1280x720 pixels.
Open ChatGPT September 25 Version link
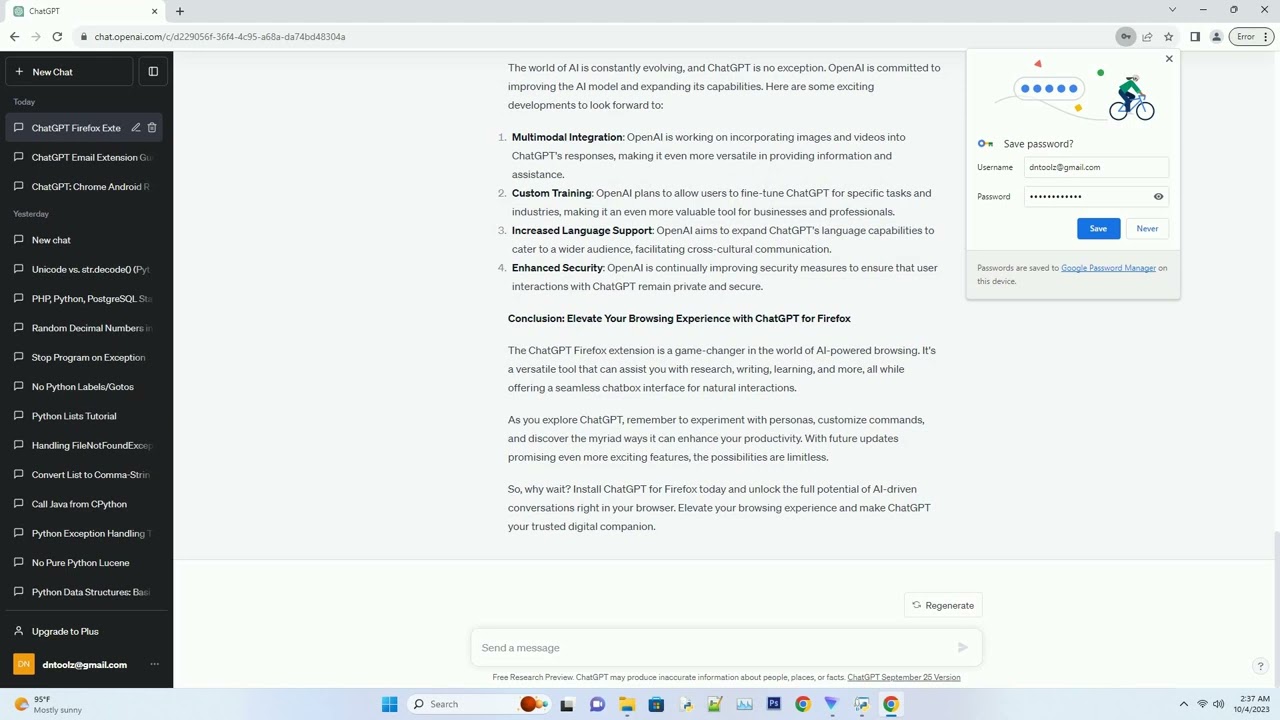point(903,678)
